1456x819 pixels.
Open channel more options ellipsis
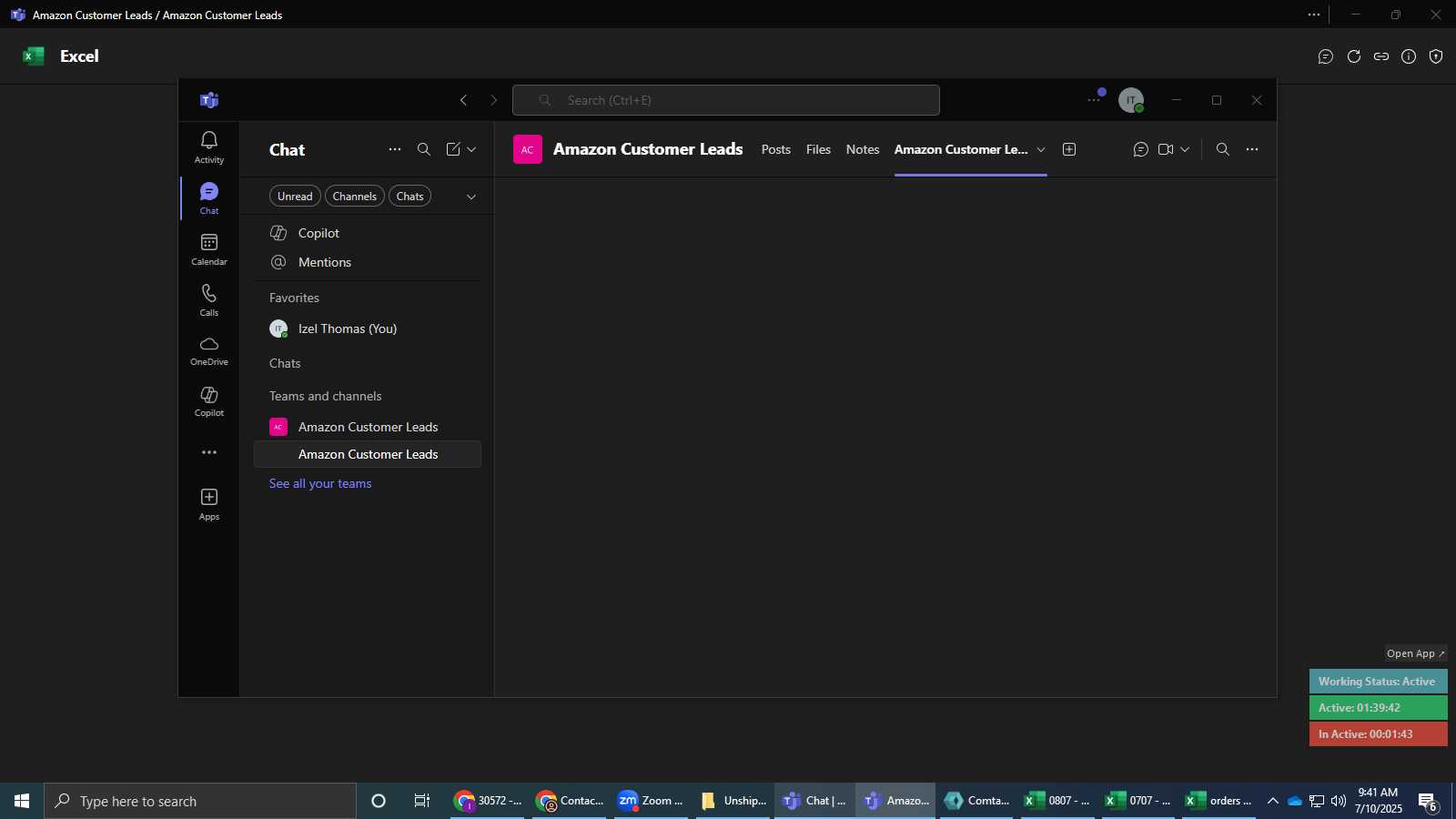coord(1252,149)
